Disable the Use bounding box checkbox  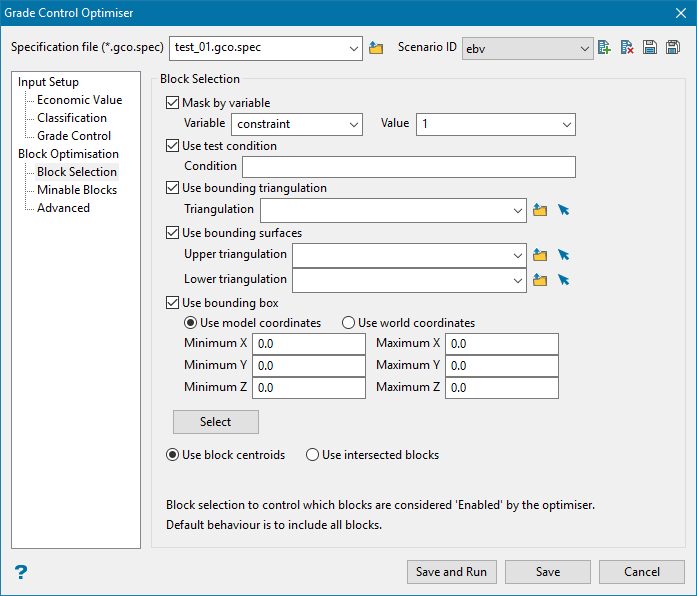click(x=173, y=303)
